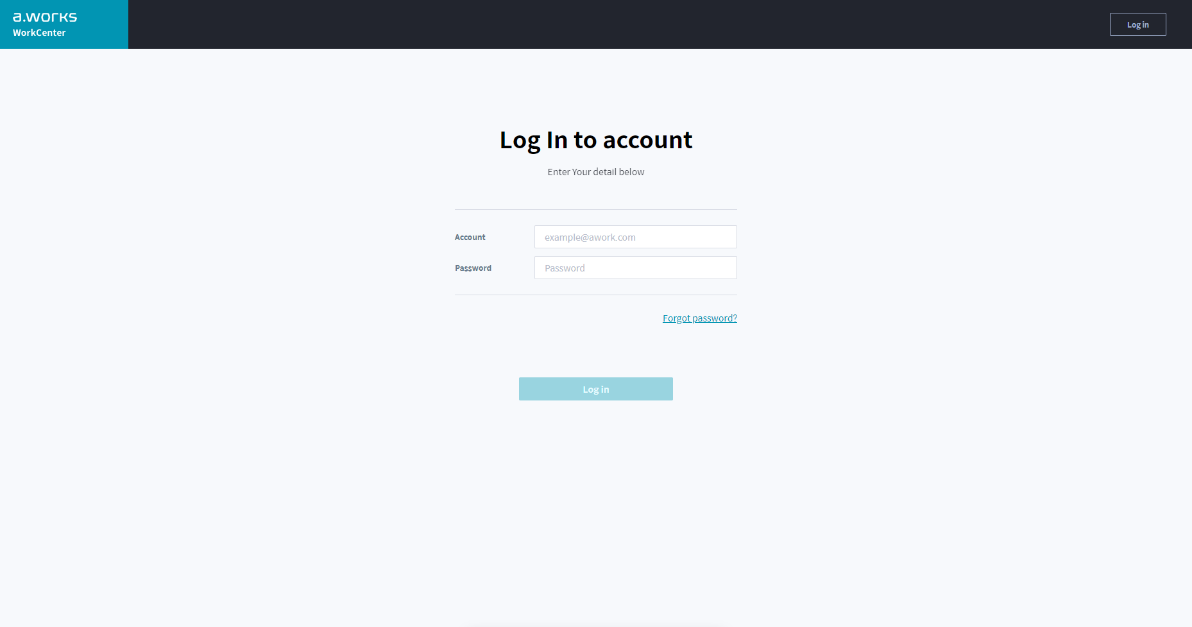Place cursor in box showing 'Password' placeholder
This screenshot has height=627, width=1192.
pos(635,268)
